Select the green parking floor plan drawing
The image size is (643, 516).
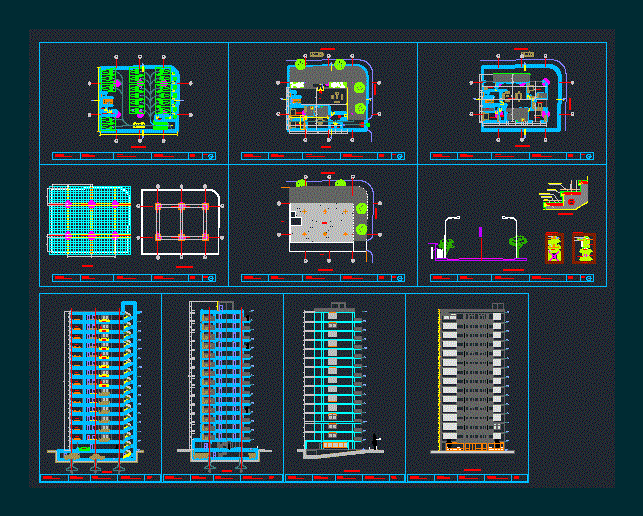(138, 98)
